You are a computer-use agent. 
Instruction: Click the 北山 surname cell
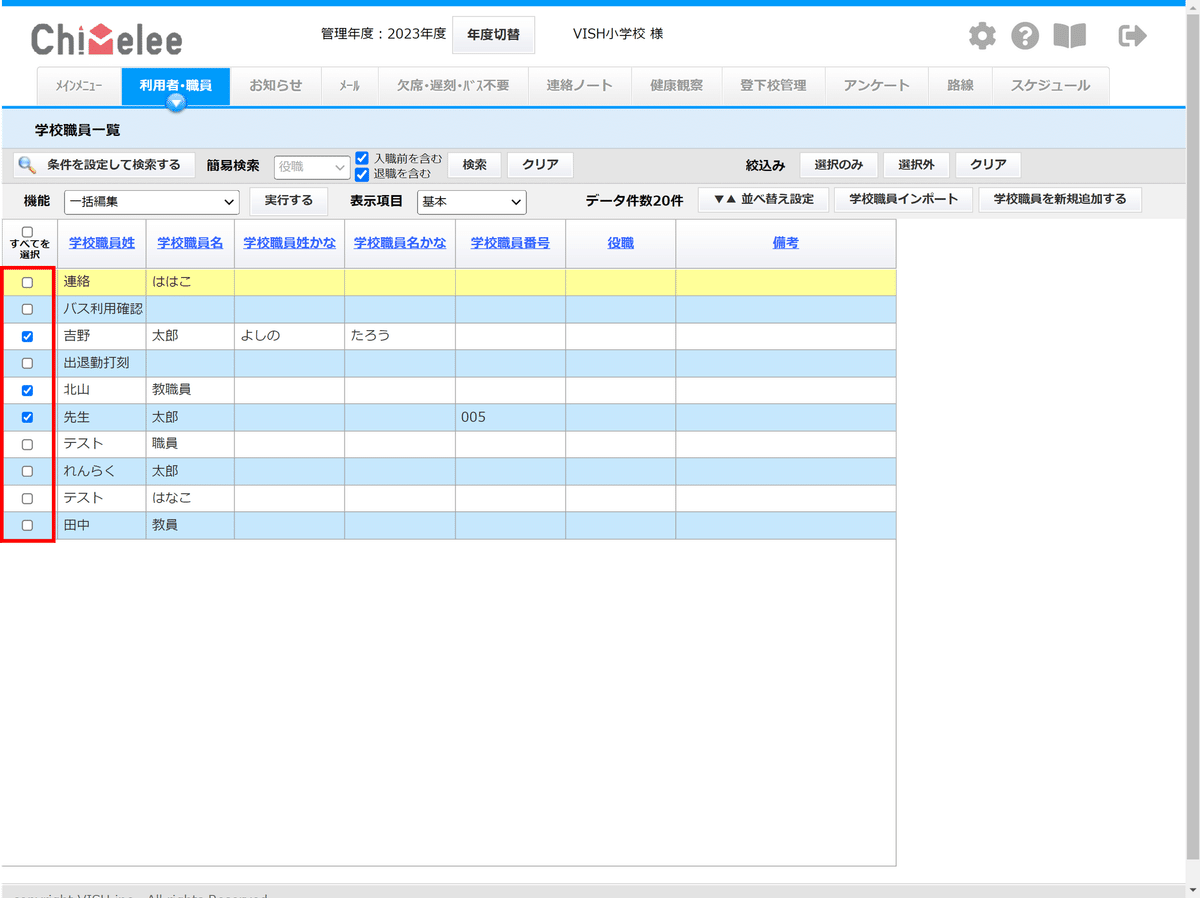pyautogui.click(x=102, y=390)
